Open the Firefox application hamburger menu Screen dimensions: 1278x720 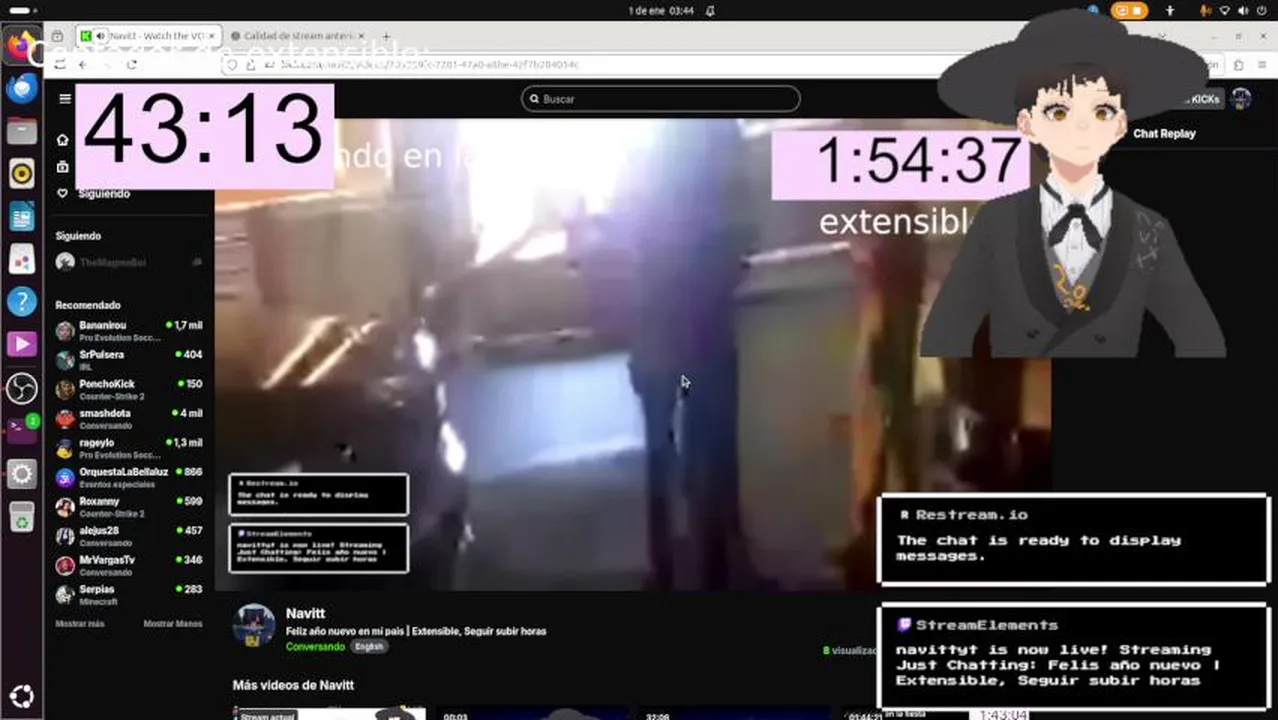pyautogui.click(x=1262, y=64)
